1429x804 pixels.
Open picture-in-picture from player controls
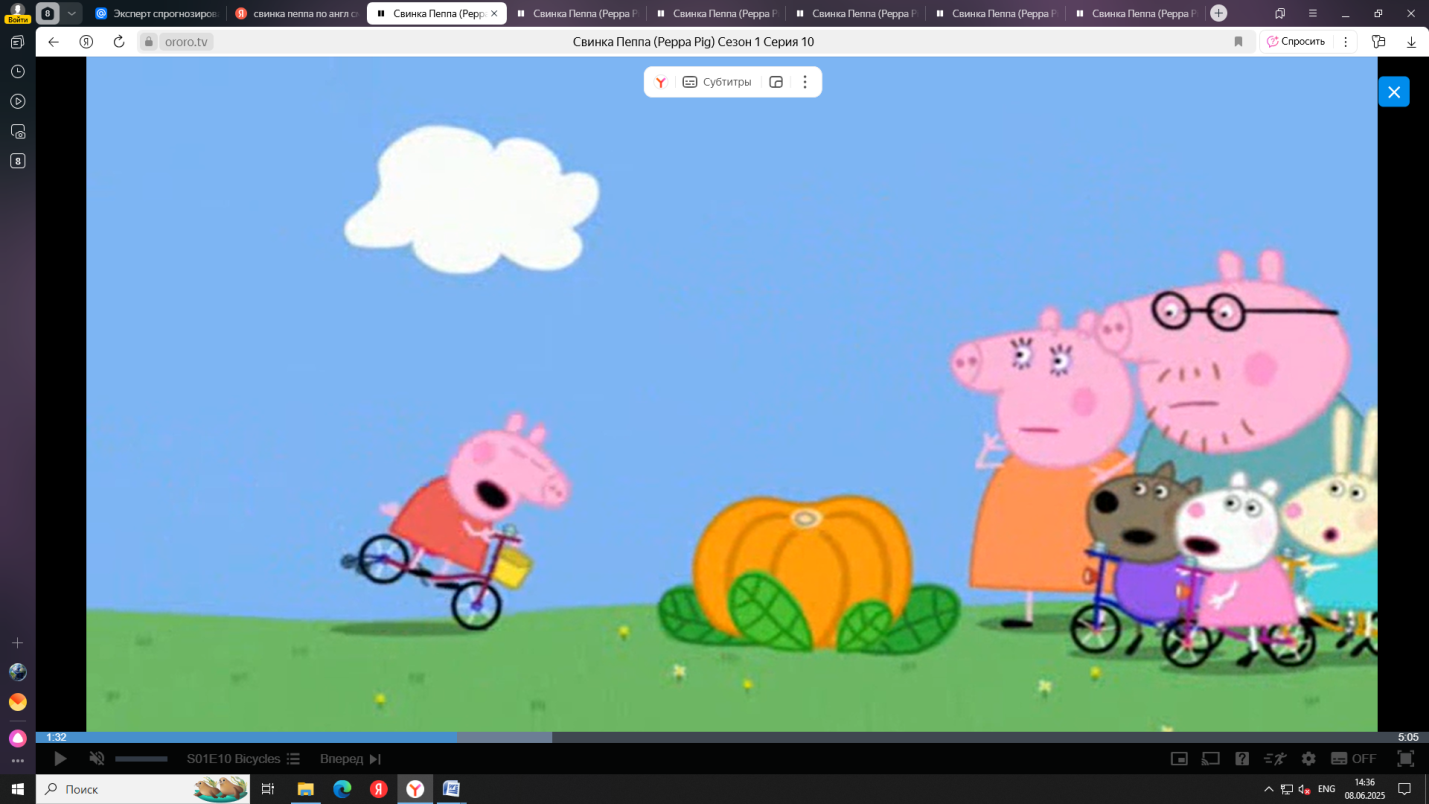pyautogui.click(x=1179, y=759)
